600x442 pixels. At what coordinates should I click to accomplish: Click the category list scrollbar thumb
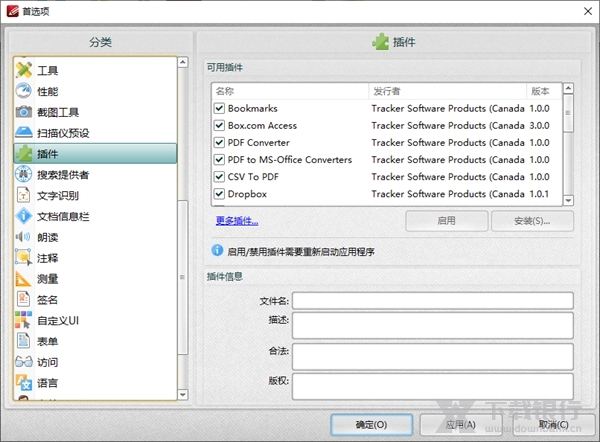click(x=183, y=277)
